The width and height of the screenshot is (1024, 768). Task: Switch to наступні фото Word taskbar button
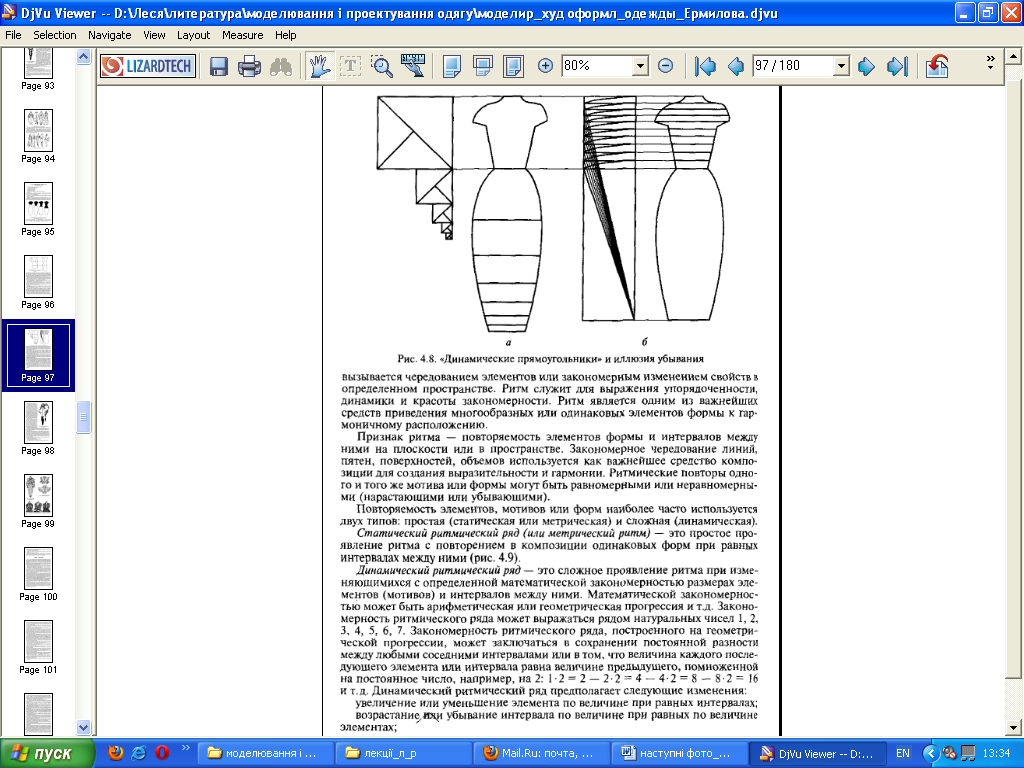tap(679, 754)
